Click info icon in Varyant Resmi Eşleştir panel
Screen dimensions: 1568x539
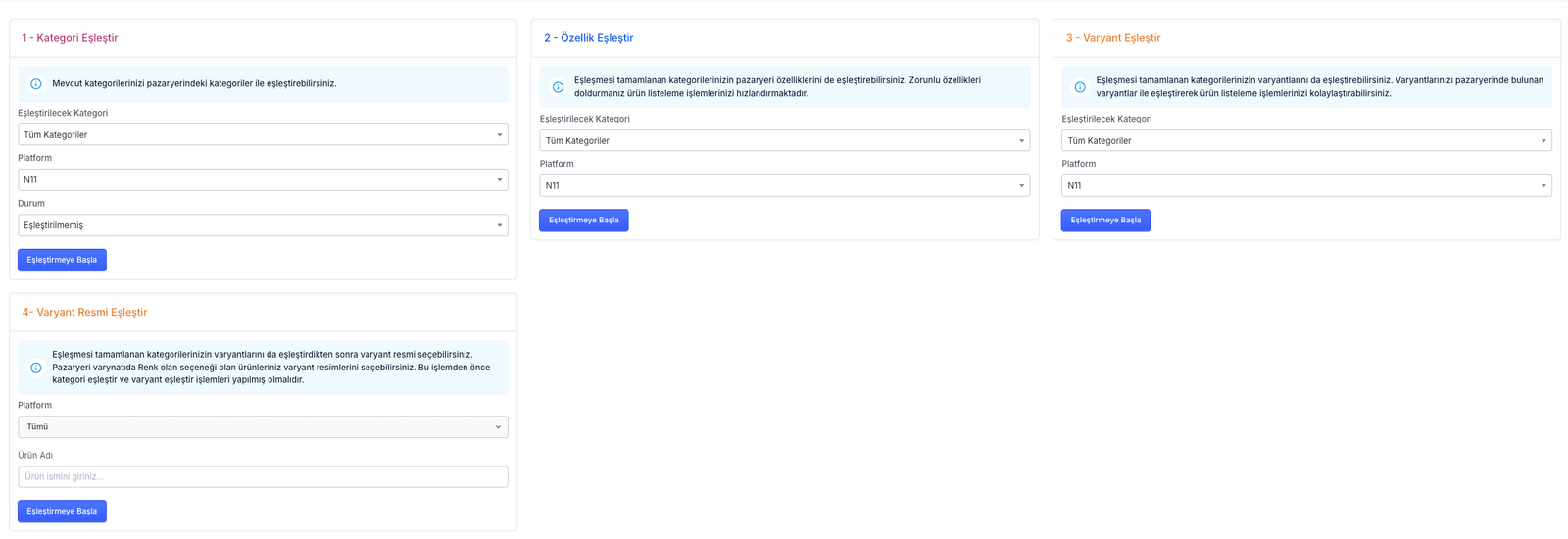click(x=36, y=367)
